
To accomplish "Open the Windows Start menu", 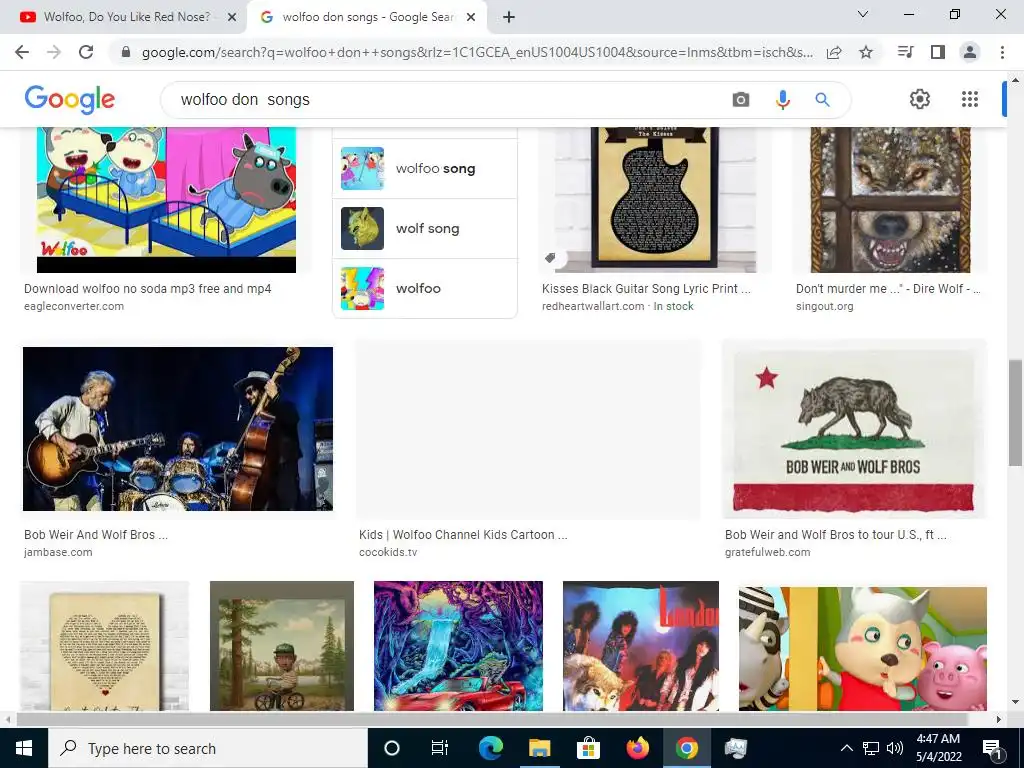I will 24,748.
